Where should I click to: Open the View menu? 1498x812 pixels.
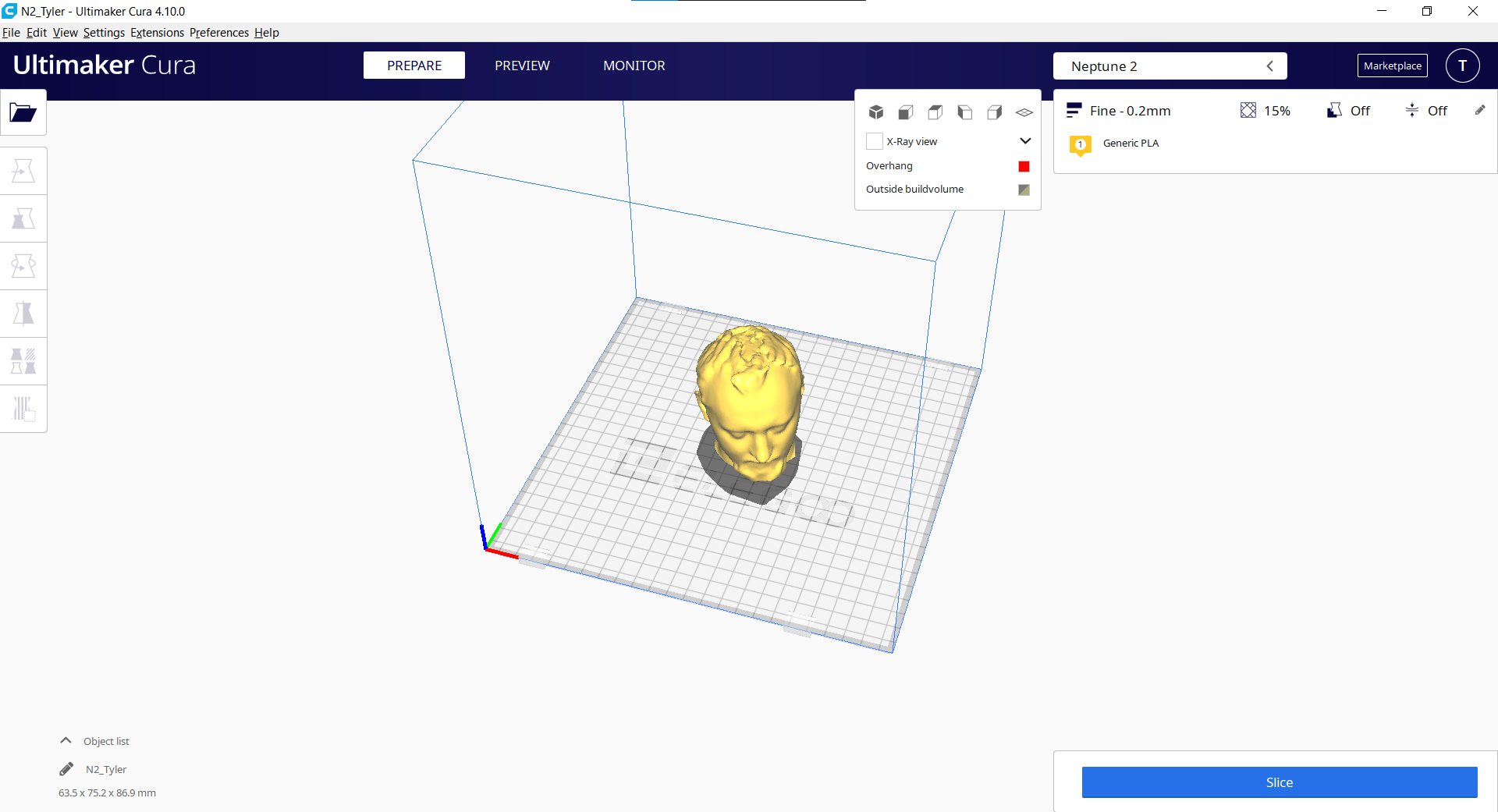pos(66,33)
